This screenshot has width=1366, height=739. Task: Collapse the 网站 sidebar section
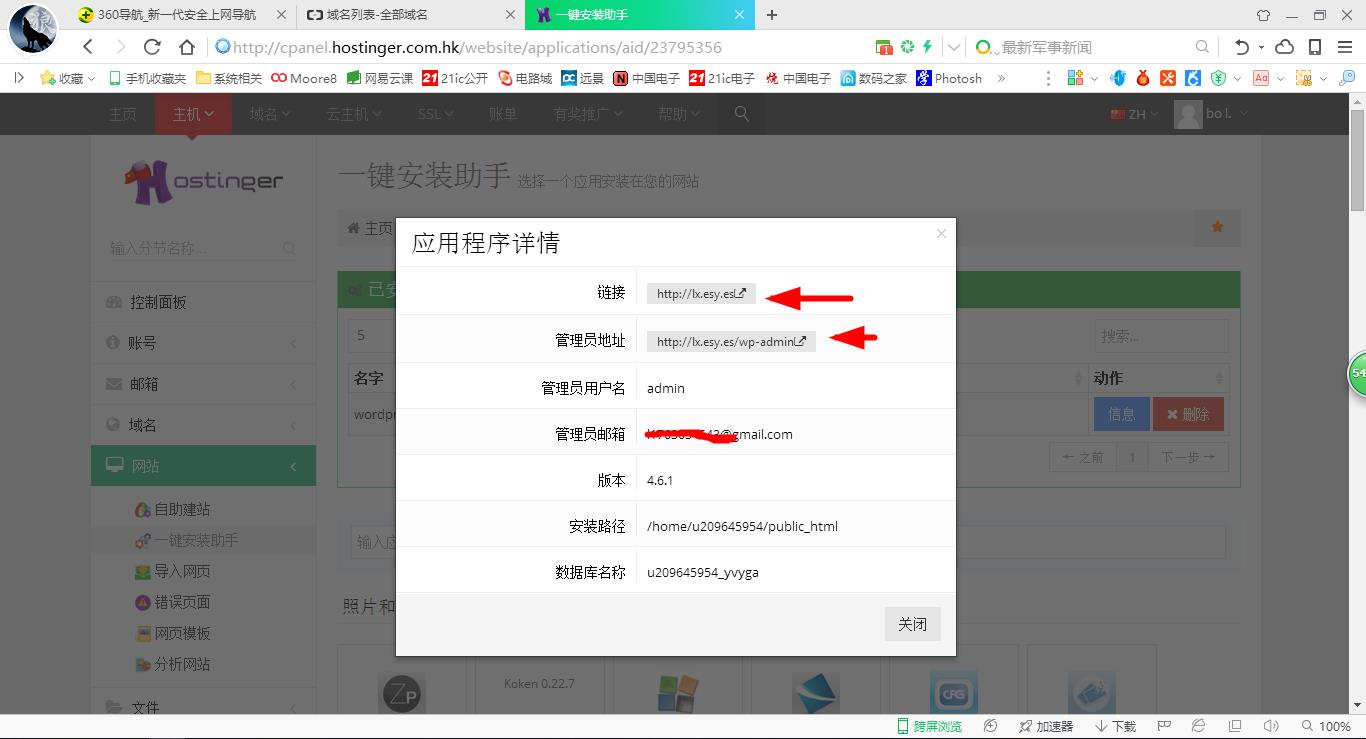(x=292, y=465)
